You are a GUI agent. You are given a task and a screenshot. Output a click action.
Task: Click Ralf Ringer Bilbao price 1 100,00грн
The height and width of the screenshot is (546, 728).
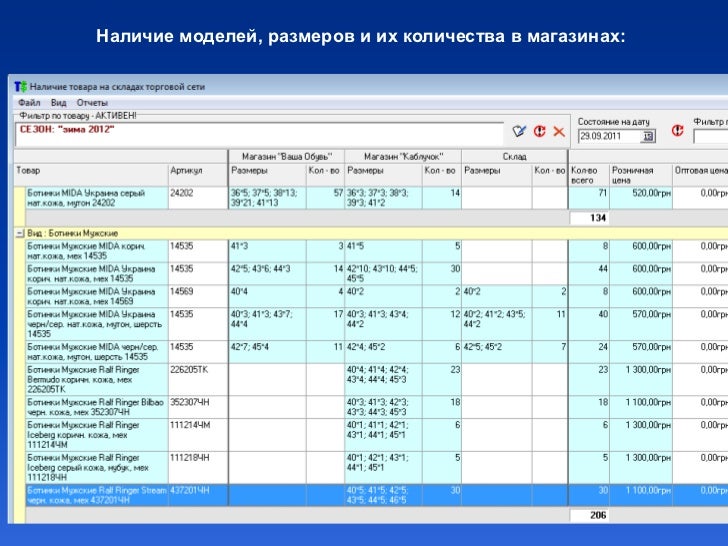(x=641, y=407)
